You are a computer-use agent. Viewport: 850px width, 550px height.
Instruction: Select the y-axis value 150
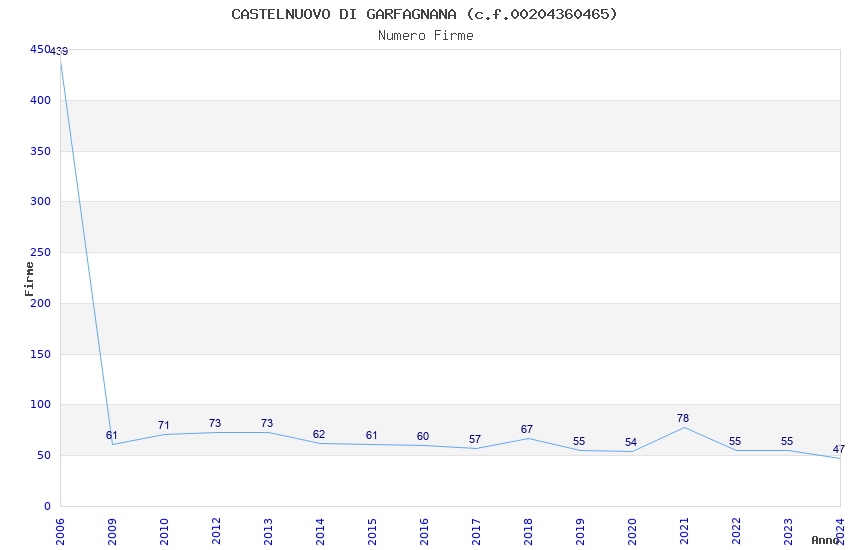click(40, 354)
